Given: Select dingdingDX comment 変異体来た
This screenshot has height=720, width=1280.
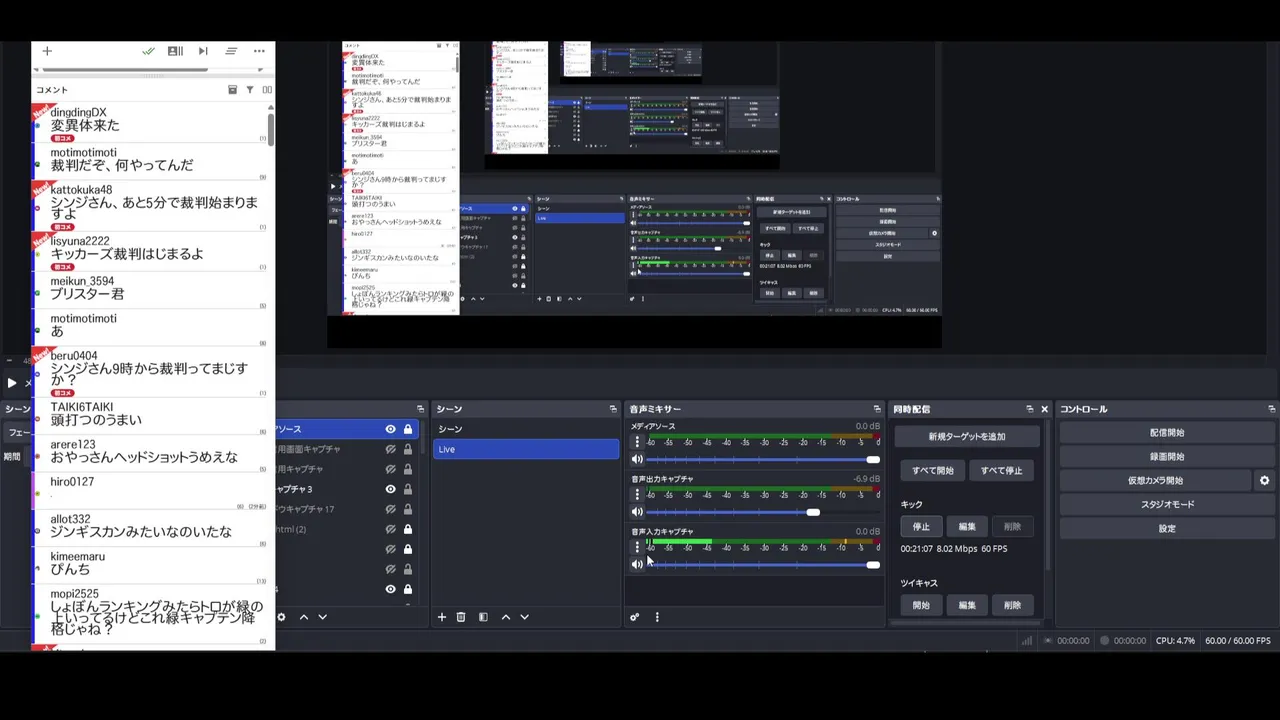Looking at the screenshot, I should click(150, 124).
